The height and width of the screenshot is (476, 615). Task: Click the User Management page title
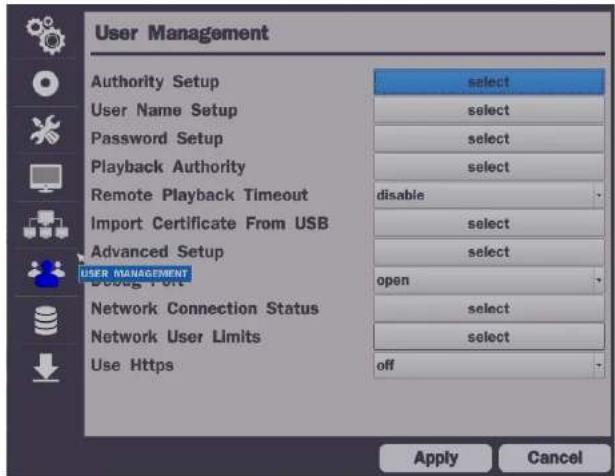(x=182, y=33)
